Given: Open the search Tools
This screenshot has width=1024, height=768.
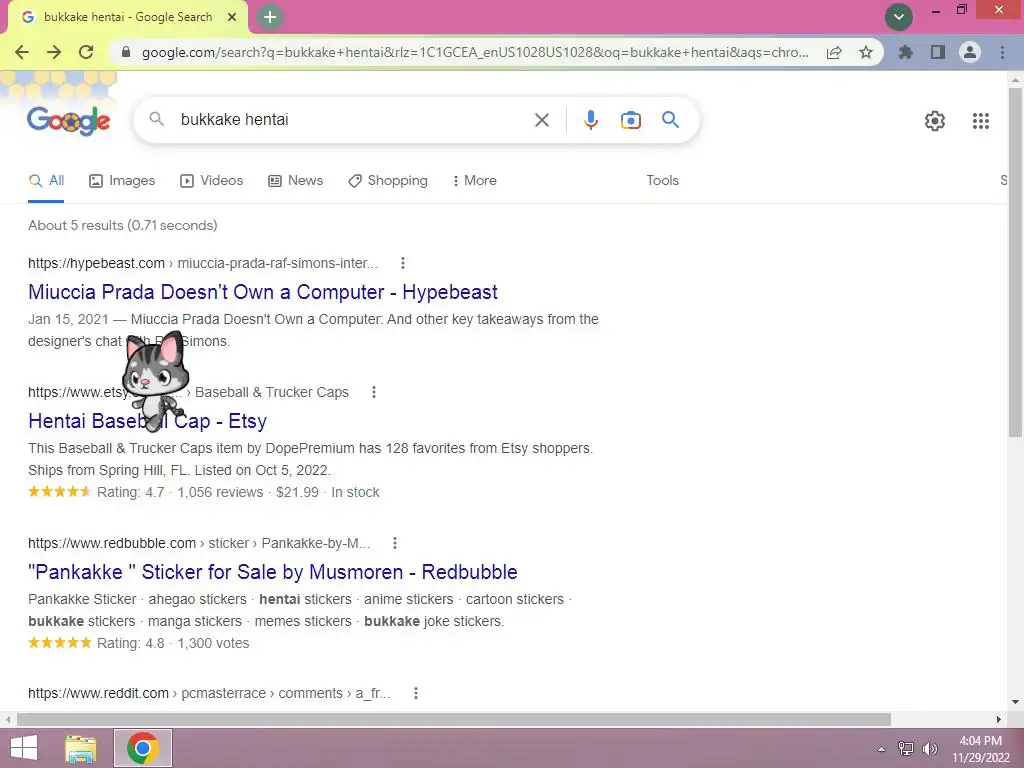Looking at the screenshot, I should [x=662, y=180].
